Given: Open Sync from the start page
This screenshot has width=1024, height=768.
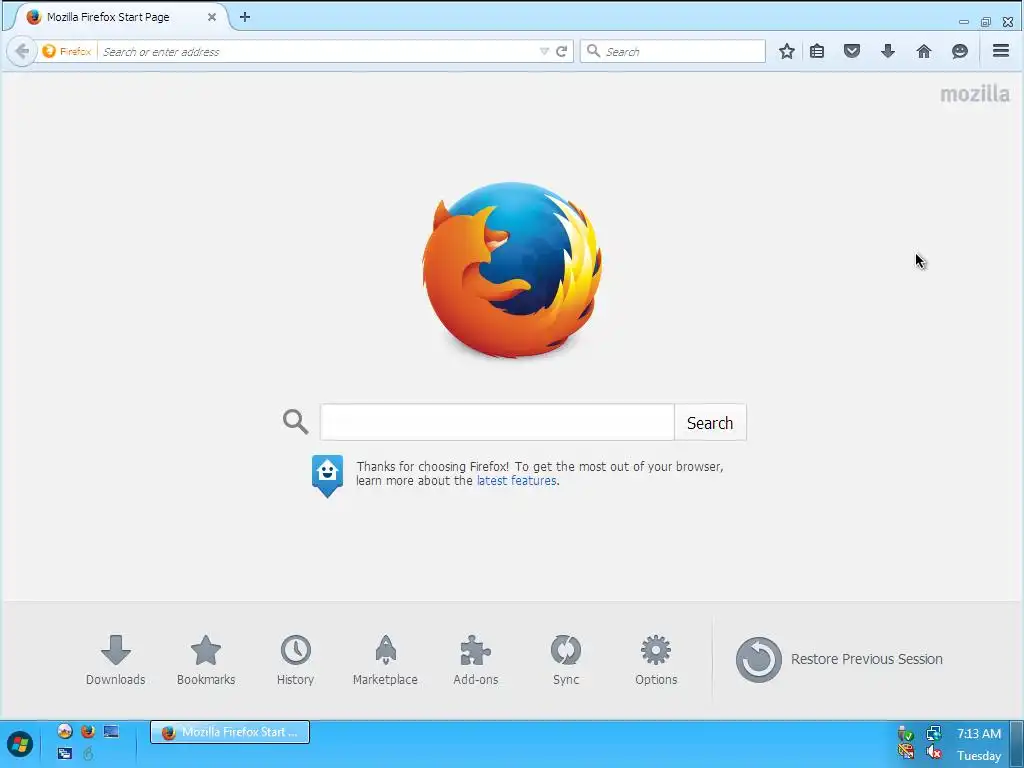Looking at the screenshot, I should (x=566, y=660).
